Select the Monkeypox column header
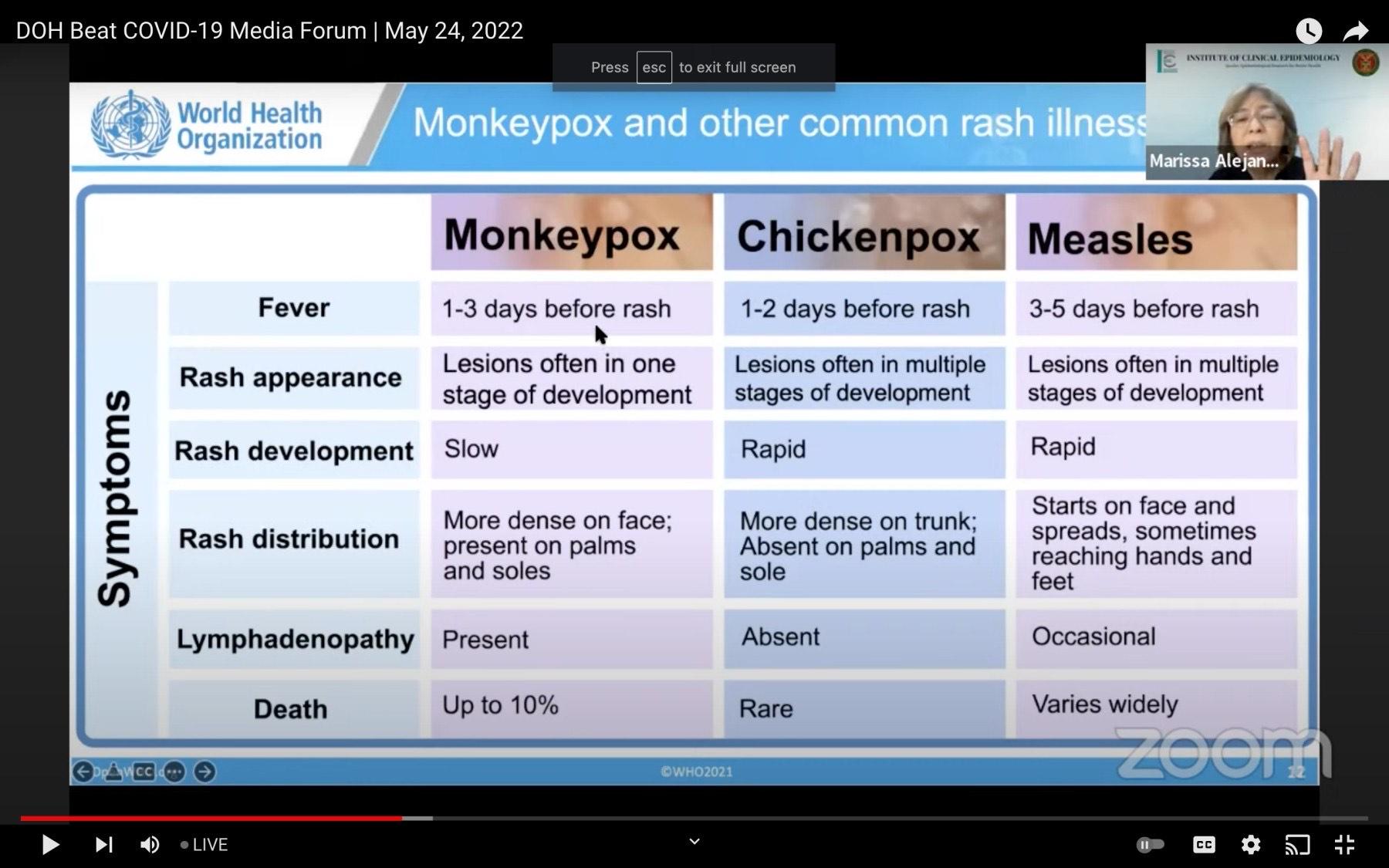Screen dimensions: 1389x868 pyautogui.click(x=572, y=231)
